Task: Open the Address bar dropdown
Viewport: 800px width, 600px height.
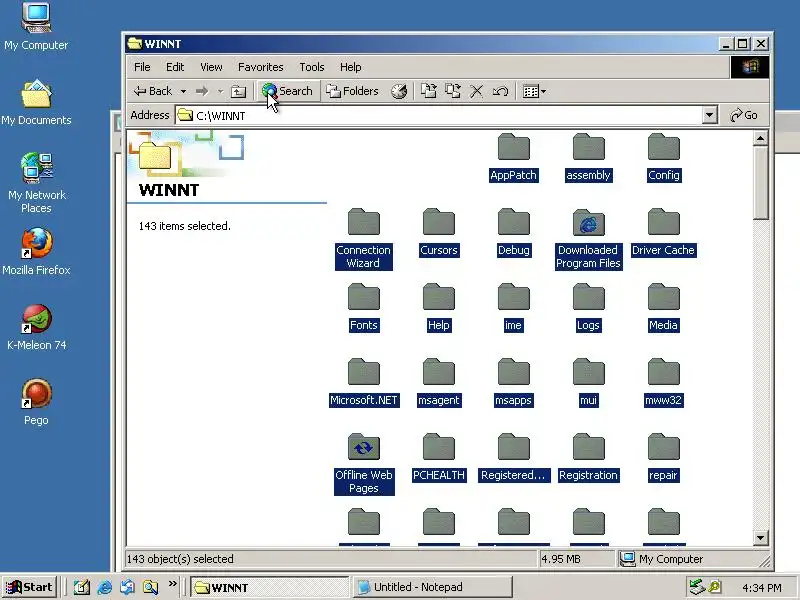Action: pyautogui.click(x=709, y=115)
